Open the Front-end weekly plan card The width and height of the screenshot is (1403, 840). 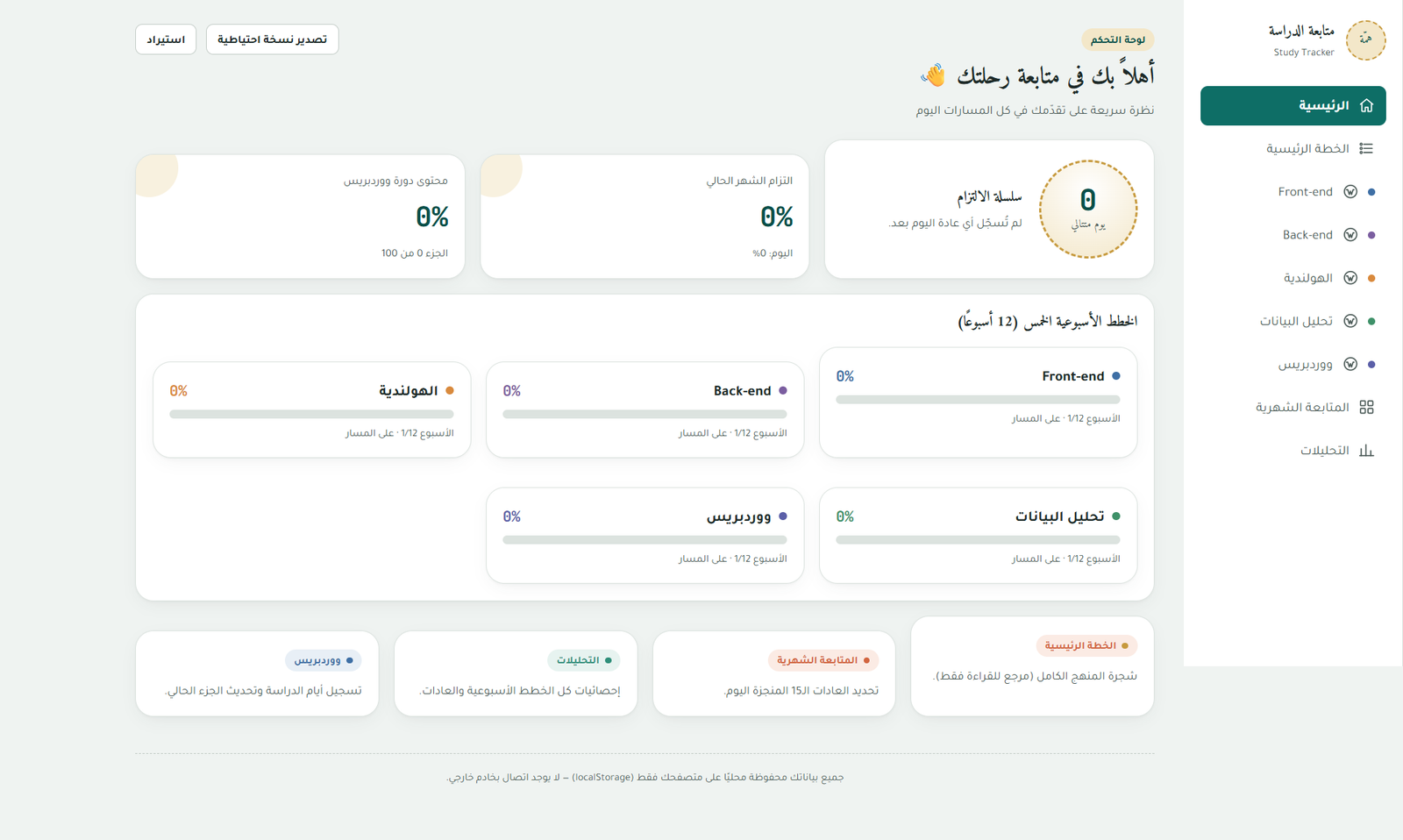pos(978,402)
